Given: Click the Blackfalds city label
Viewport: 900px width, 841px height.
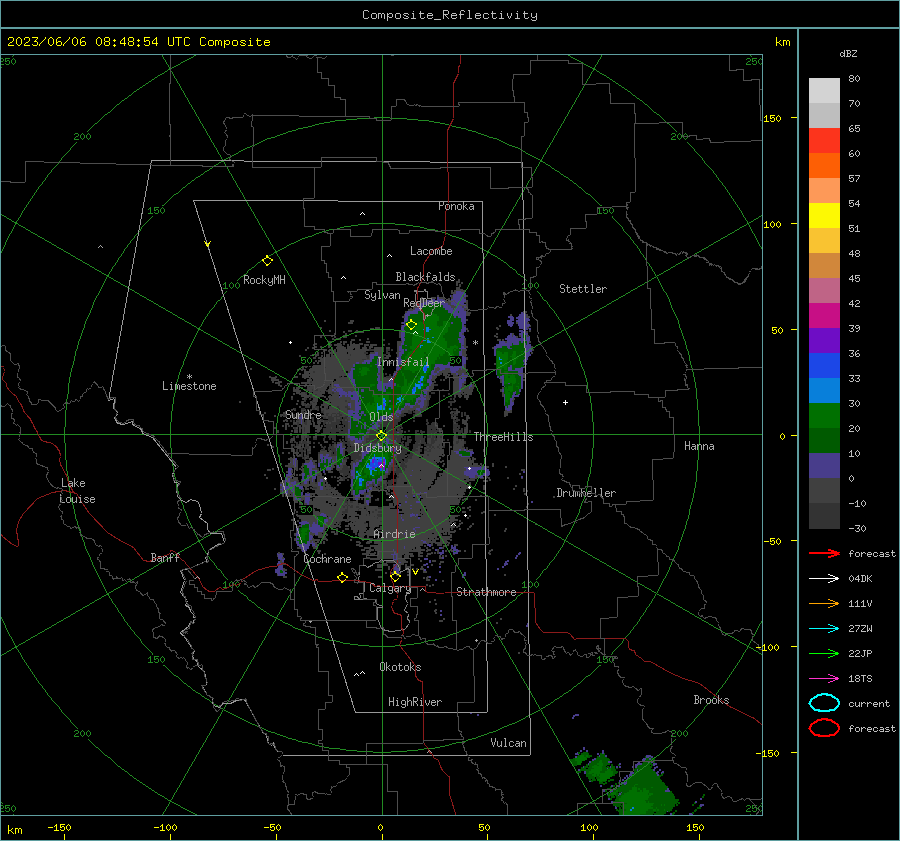Looking at the screenshot, I should 425,277.
